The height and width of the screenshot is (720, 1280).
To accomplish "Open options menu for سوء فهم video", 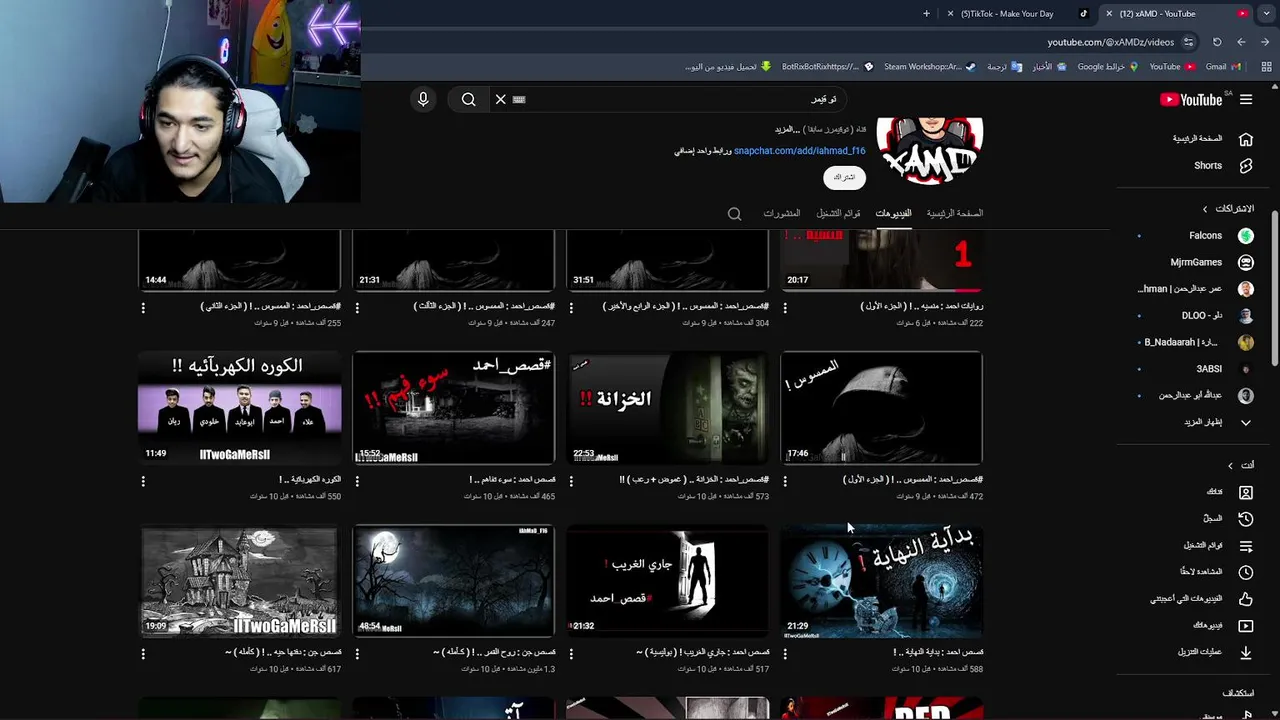I will 357,482.
